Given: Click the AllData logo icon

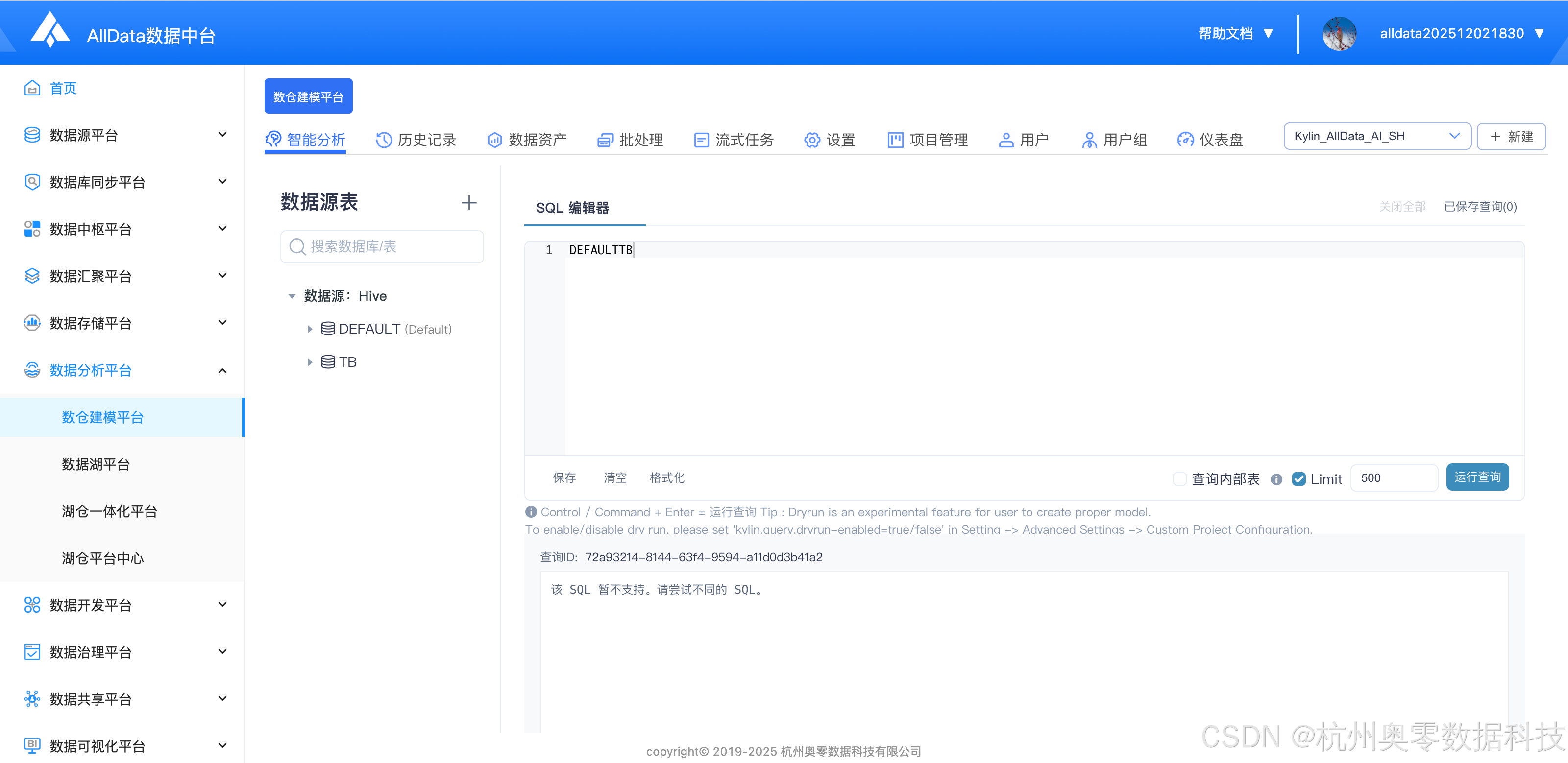Looking at the screenshot, I should (x=50, y=30).
